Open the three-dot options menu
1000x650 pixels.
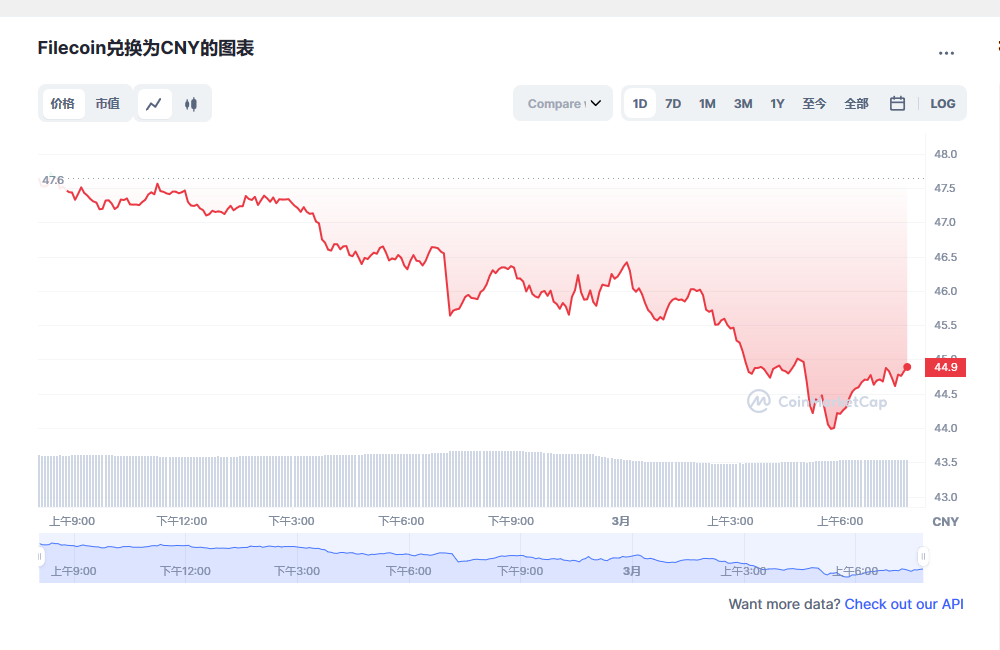point(946,53)
